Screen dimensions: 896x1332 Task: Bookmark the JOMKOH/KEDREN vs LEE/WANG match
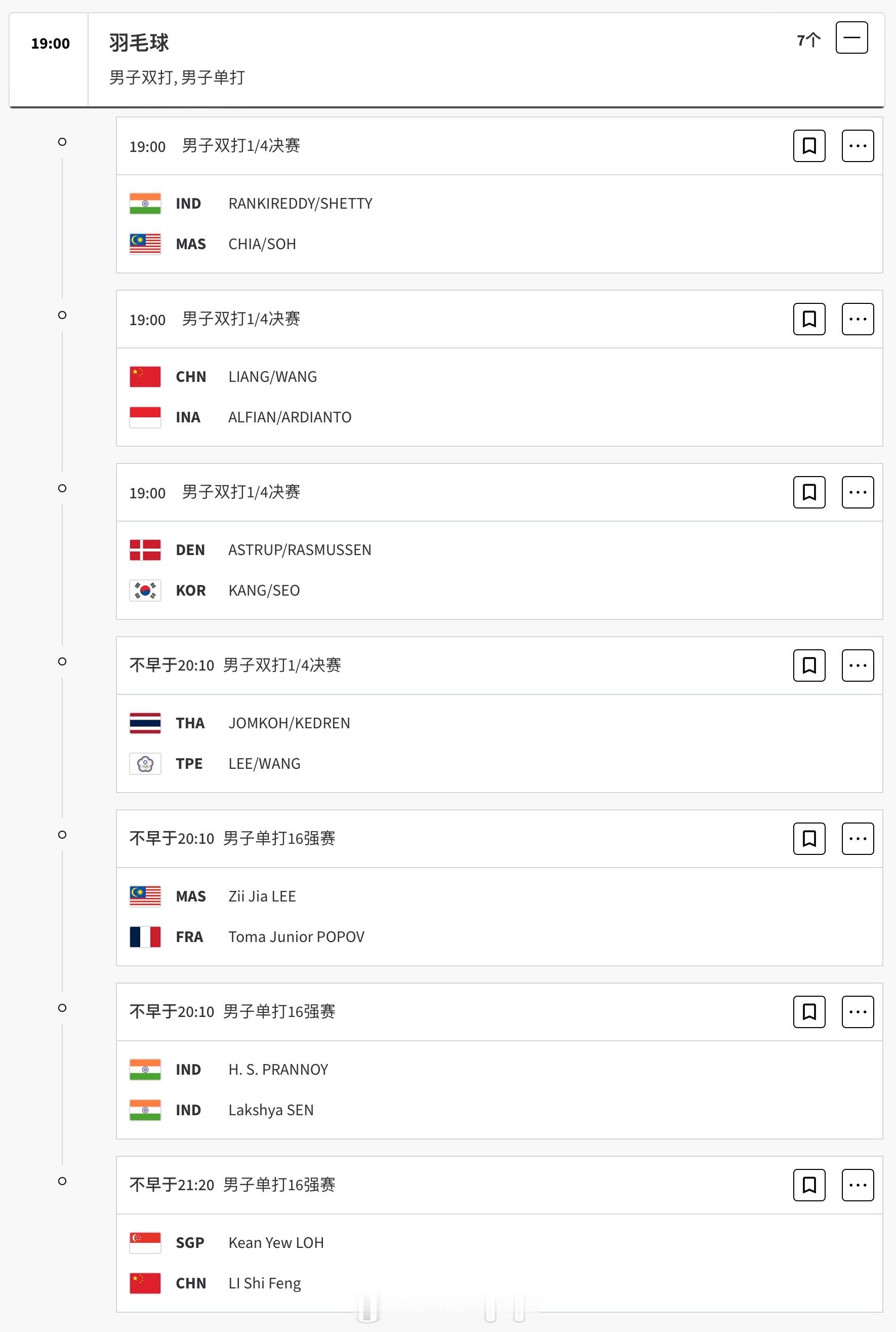809,665
